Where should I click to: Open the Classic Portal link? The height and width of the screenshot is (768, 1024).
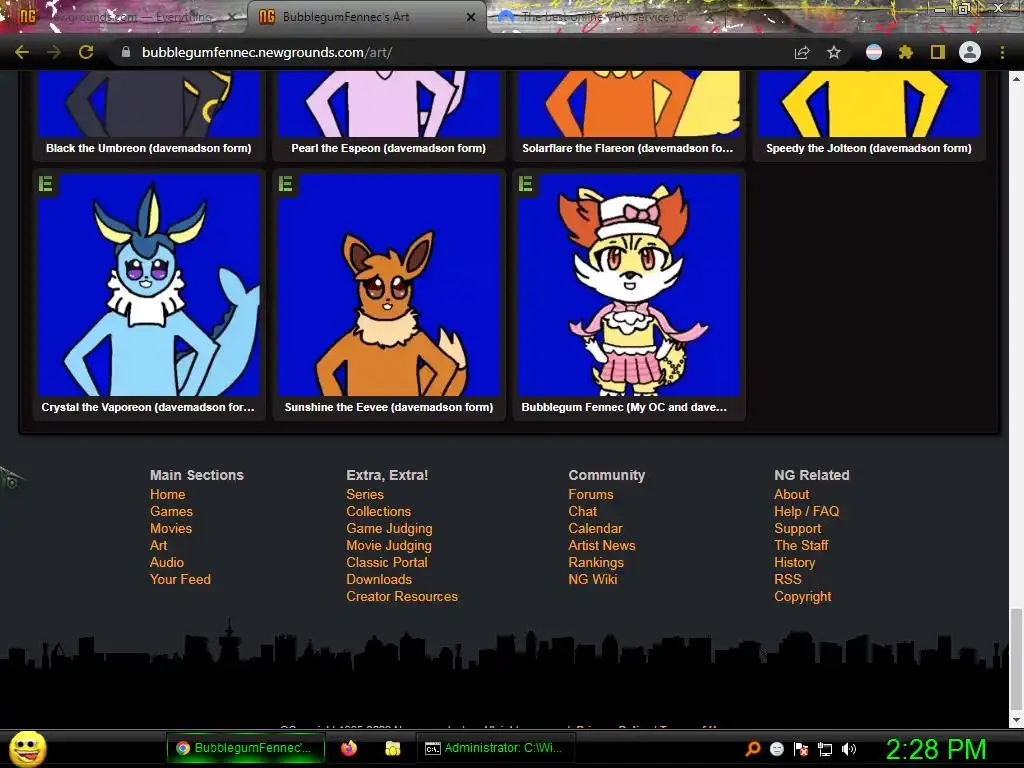tap(387, 562)
